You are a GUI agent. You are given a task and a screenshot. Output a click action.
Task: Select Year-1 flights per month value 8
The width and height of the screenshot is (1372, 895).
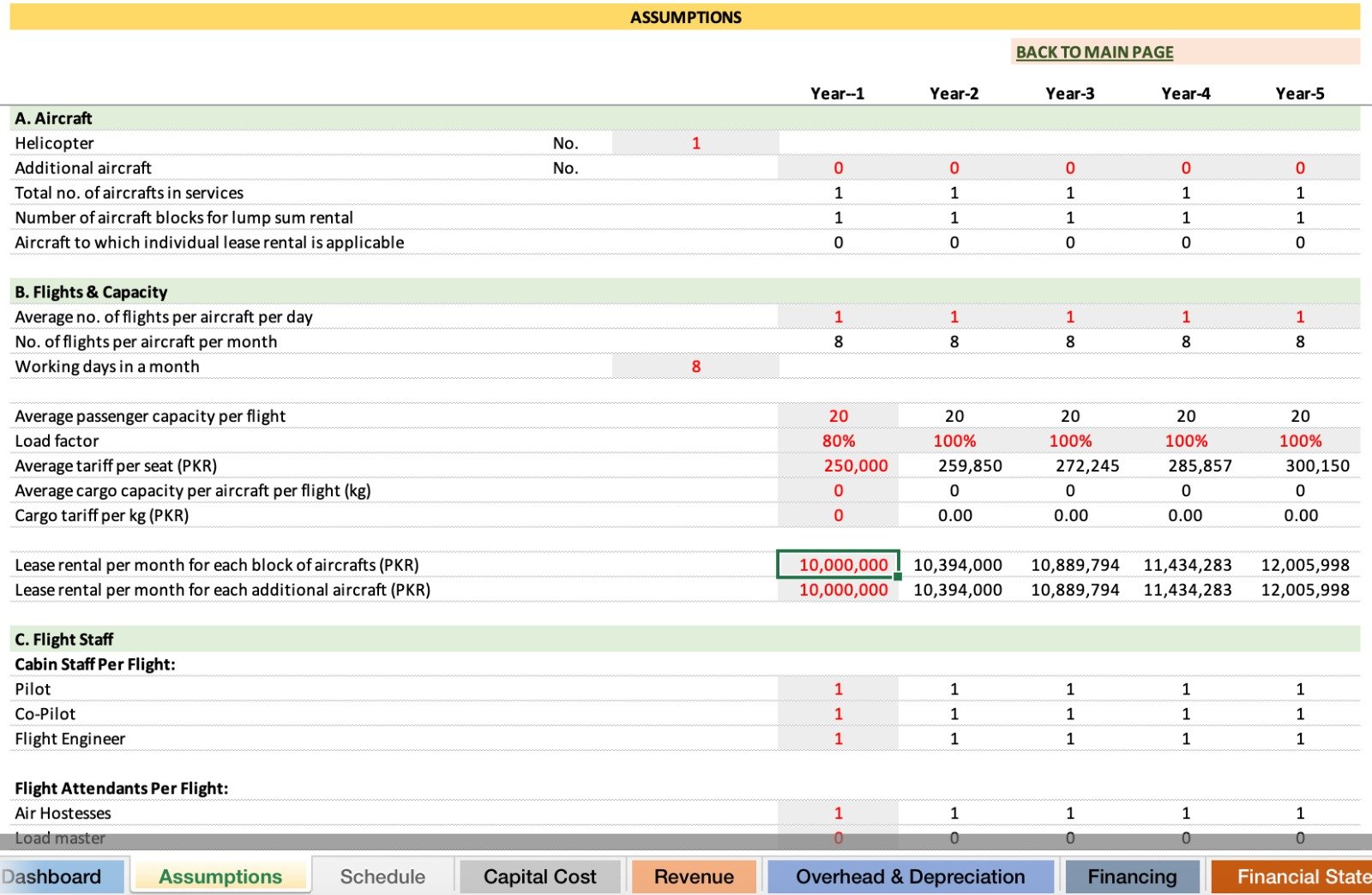point(838,342)
